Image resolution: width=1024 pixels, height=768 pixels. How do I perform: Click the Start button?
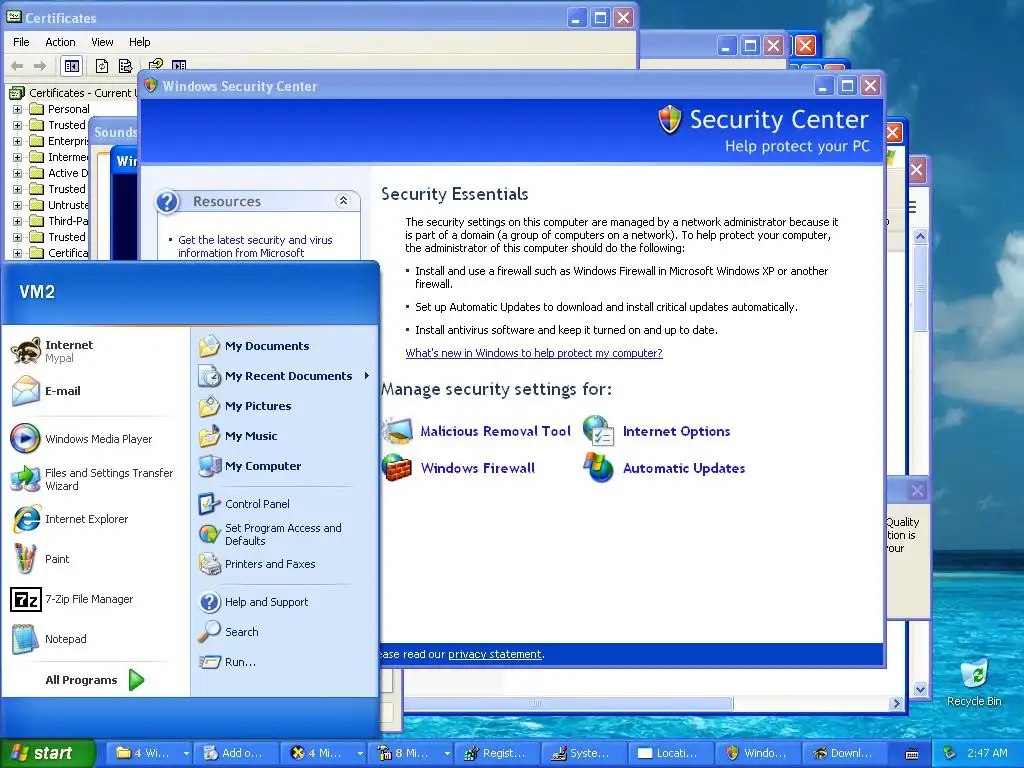click(x=46, y=753)
